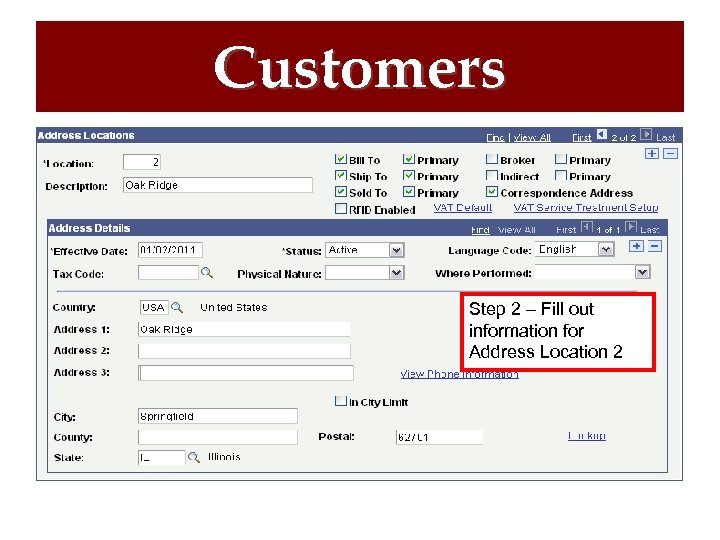This screenshot has width=720, height=540.
Task: Open the Language Code dropdown
Action: point(606,249)
